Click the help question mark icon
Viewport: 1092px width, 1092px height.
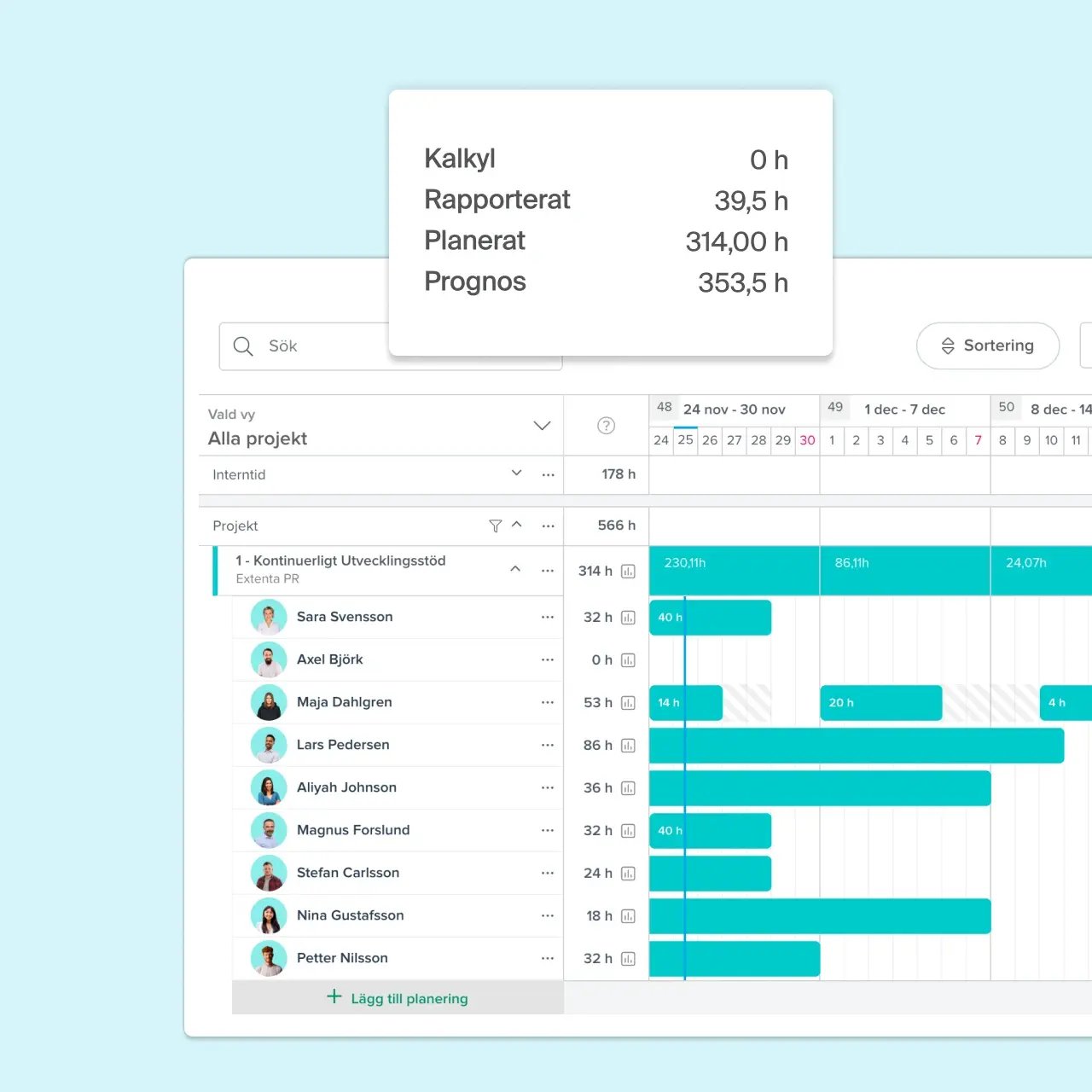(x=606, y=426)
